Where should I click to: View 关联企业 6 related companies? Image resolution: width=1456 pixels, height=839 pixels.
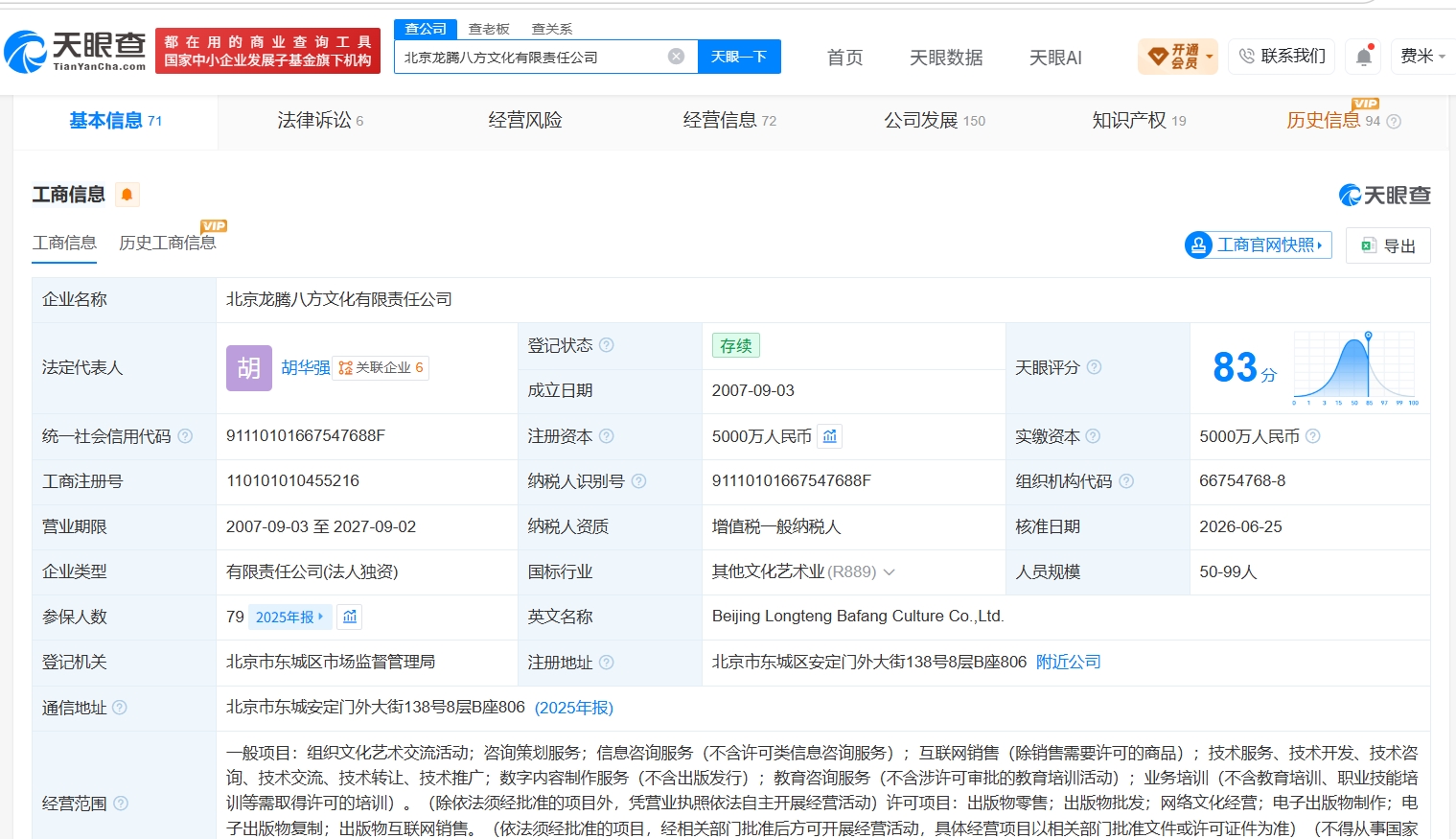[x=381, y=368]
